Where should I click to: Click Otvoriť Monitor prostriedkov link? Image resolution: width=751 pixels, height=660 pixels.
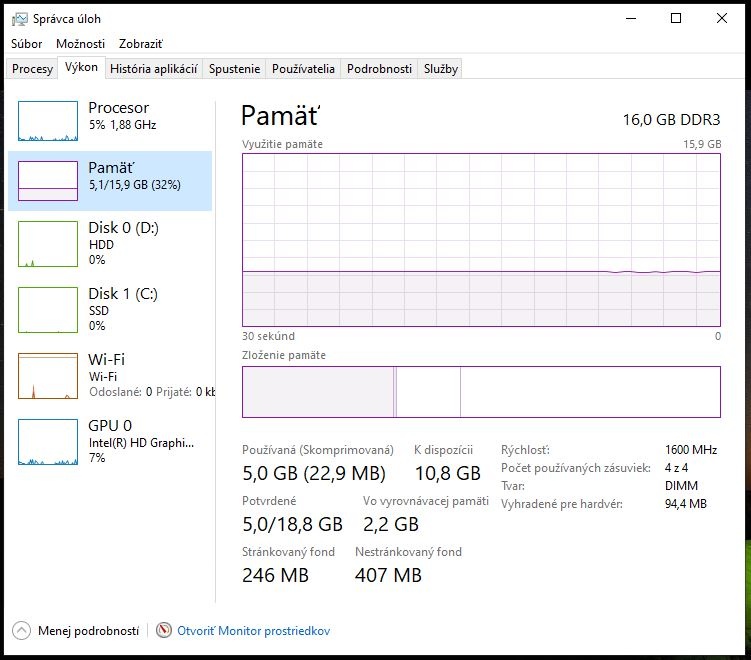pyautogui.click(x=253, y=631)
